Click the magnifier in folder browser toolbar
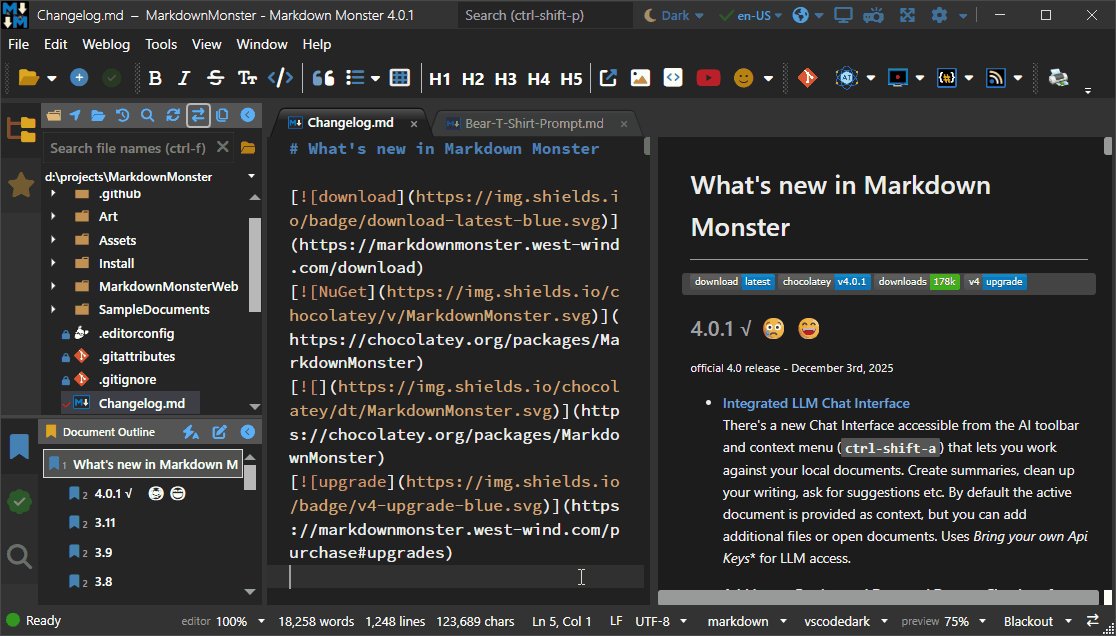Image resolution: width=1116 pixels, height=636 pixels. [147, 115]
